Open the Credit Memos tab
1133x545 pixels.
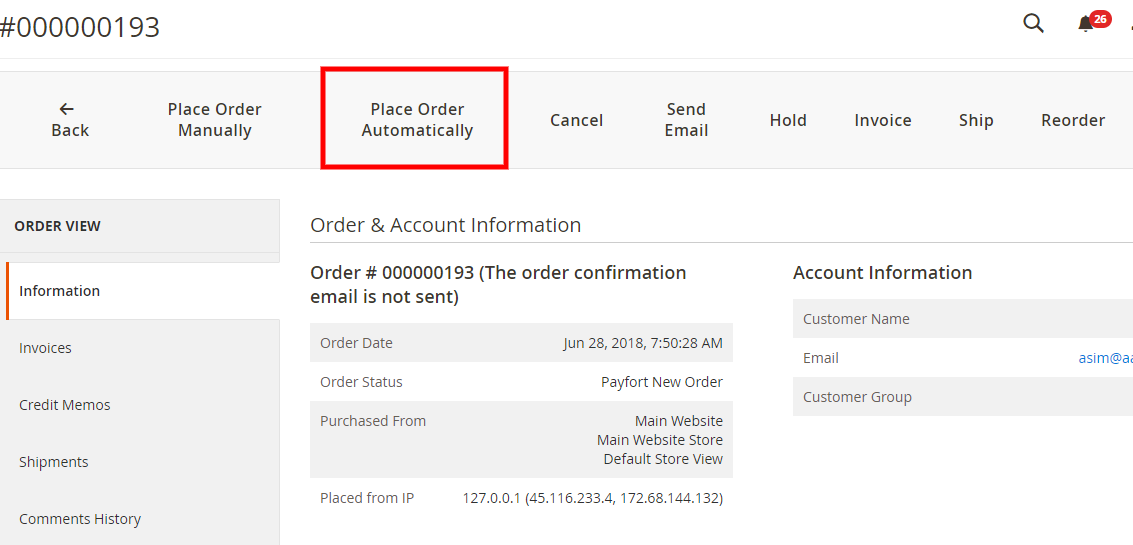(x=143, y=405)
